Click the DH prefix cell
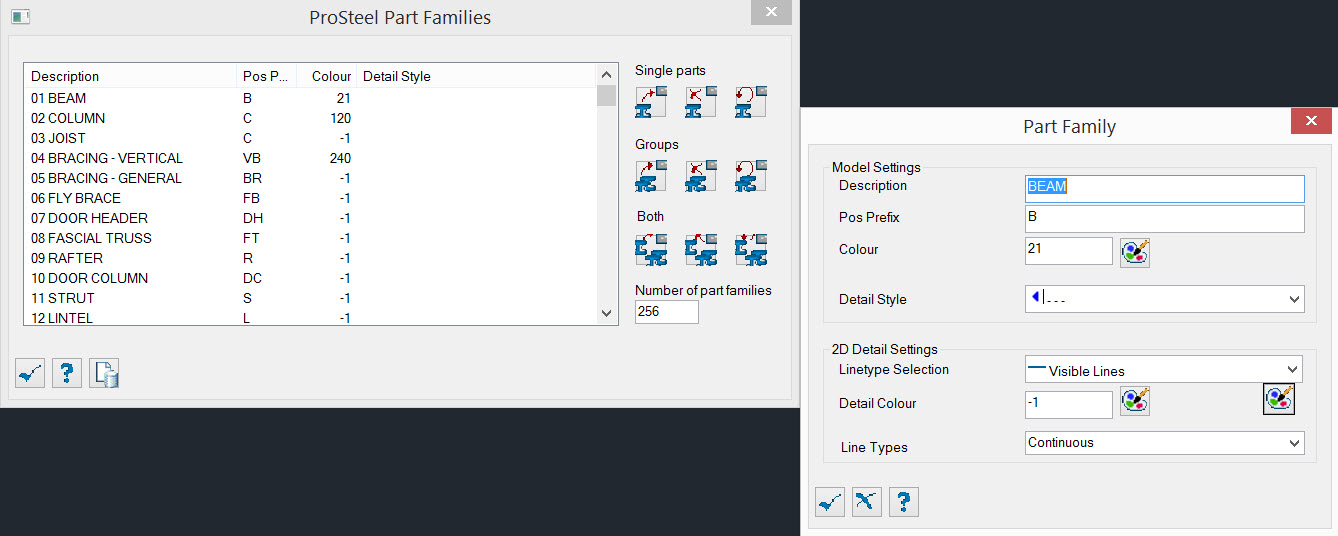The width and height of the screenshot is (1338, 536). [x=252, y=218]
